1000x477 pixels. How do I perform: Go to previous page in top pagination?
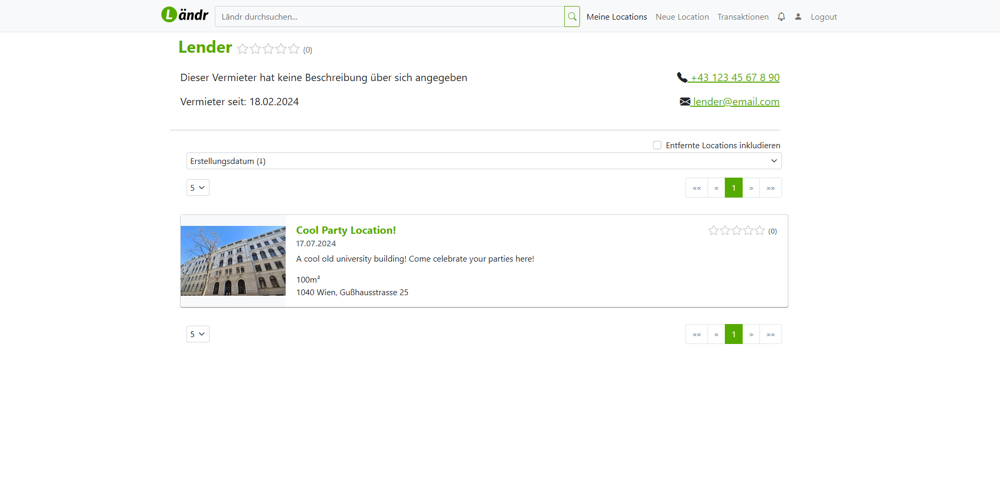tap(716, 187)
